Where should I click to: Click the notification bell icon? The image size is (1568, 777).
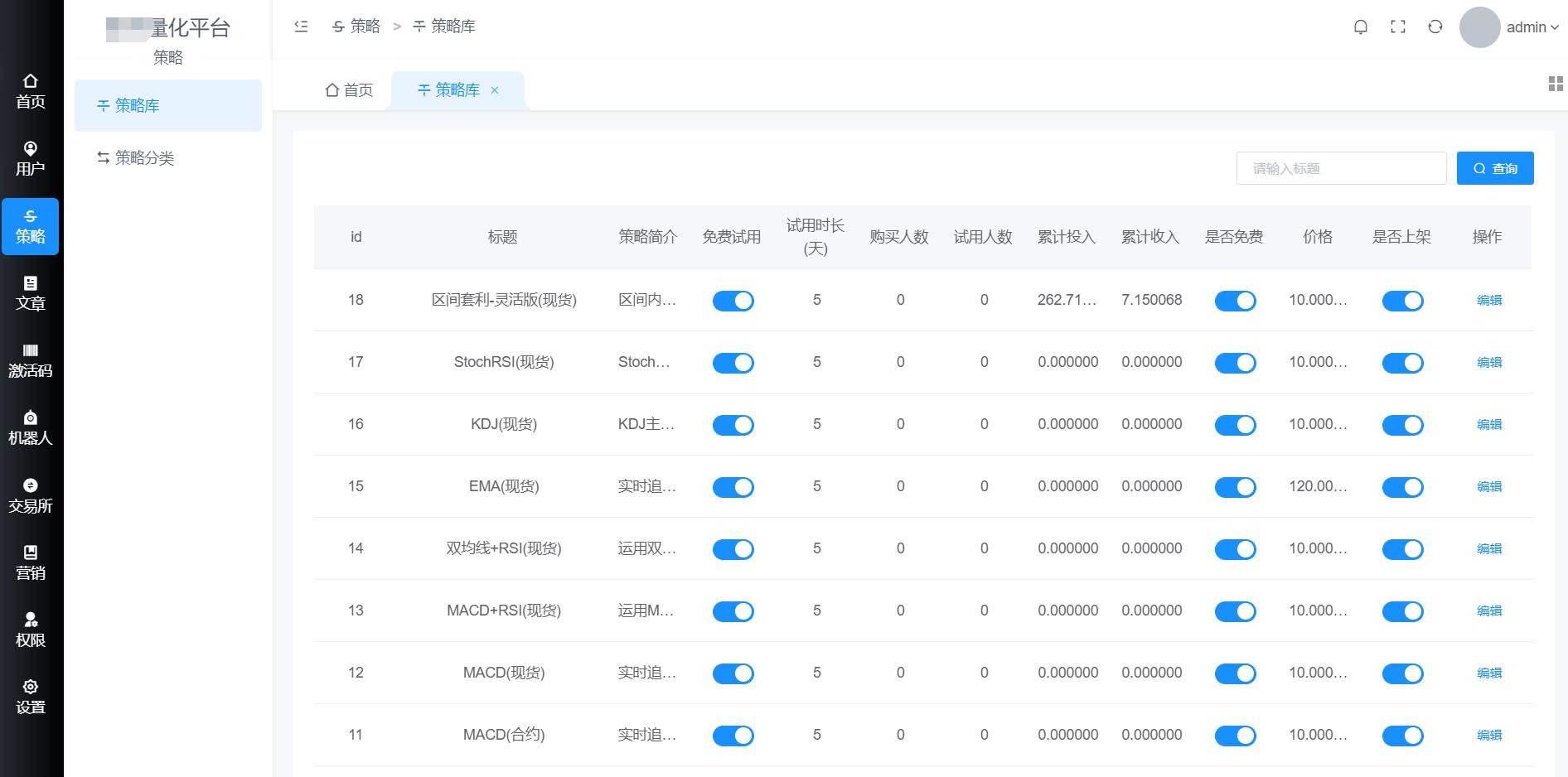pos(1360,27)
